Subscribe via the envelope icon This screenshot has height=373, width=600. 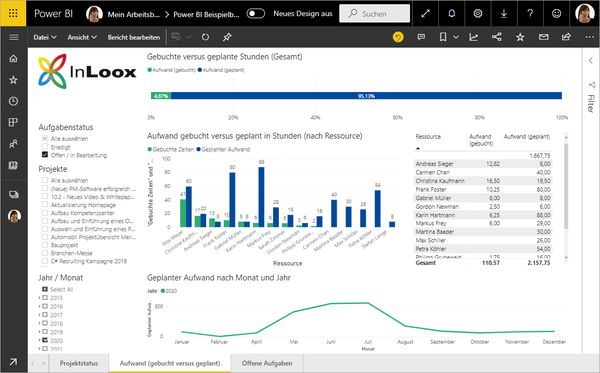(x=543, y=37)
